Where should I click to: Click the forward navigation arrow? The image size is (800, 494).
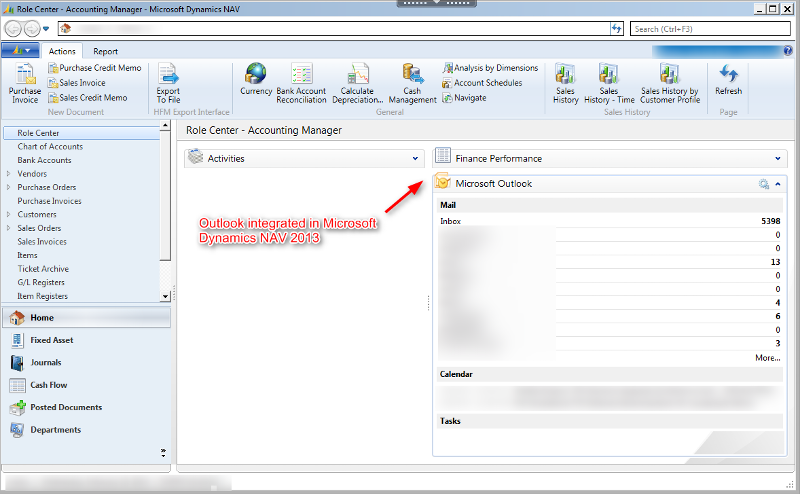point(32,29)
